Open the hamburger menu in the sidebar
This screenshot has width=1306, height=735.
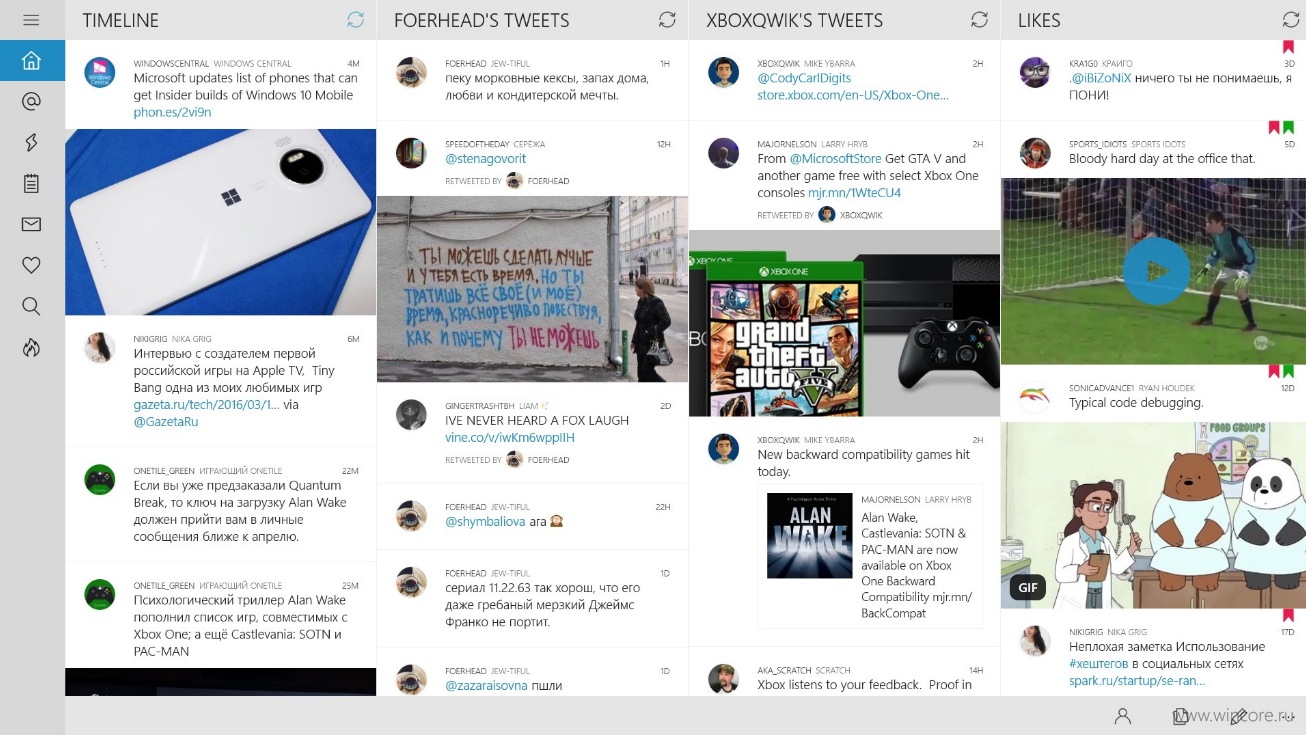pos(31,20)
